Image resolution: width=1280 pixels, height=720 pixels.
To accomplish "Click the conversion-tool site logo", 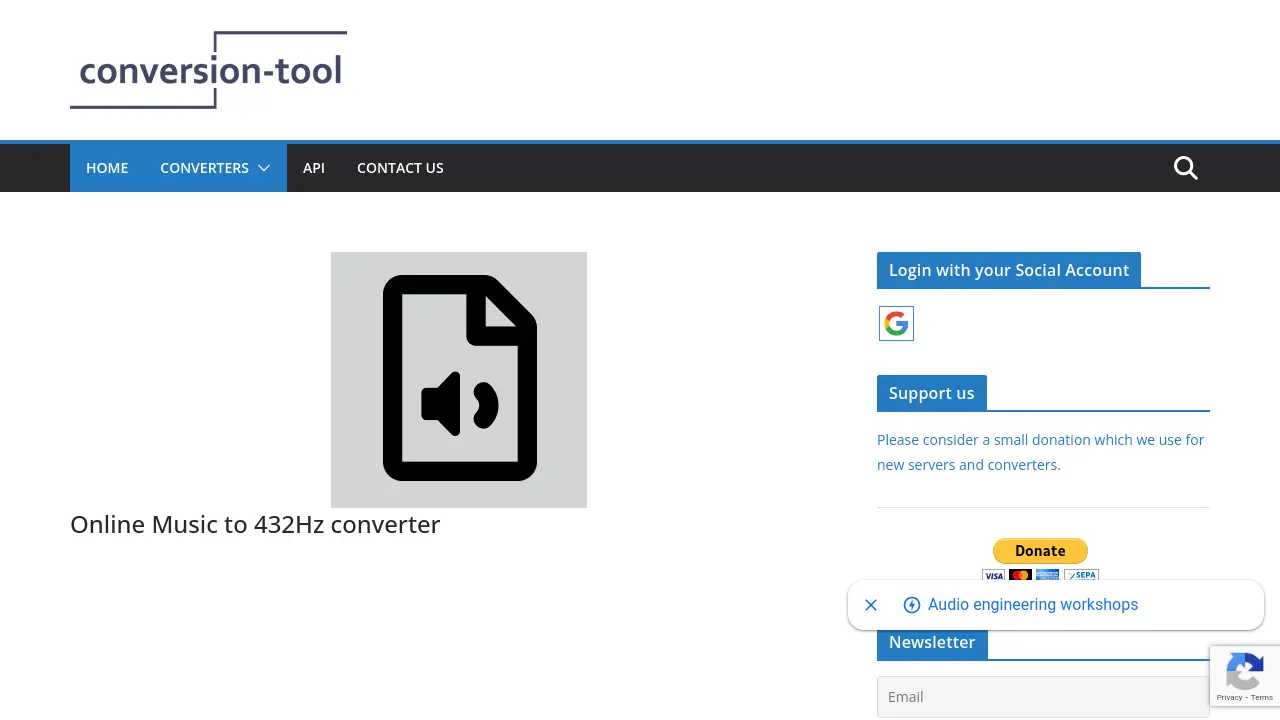I will (x=208, y=70).
